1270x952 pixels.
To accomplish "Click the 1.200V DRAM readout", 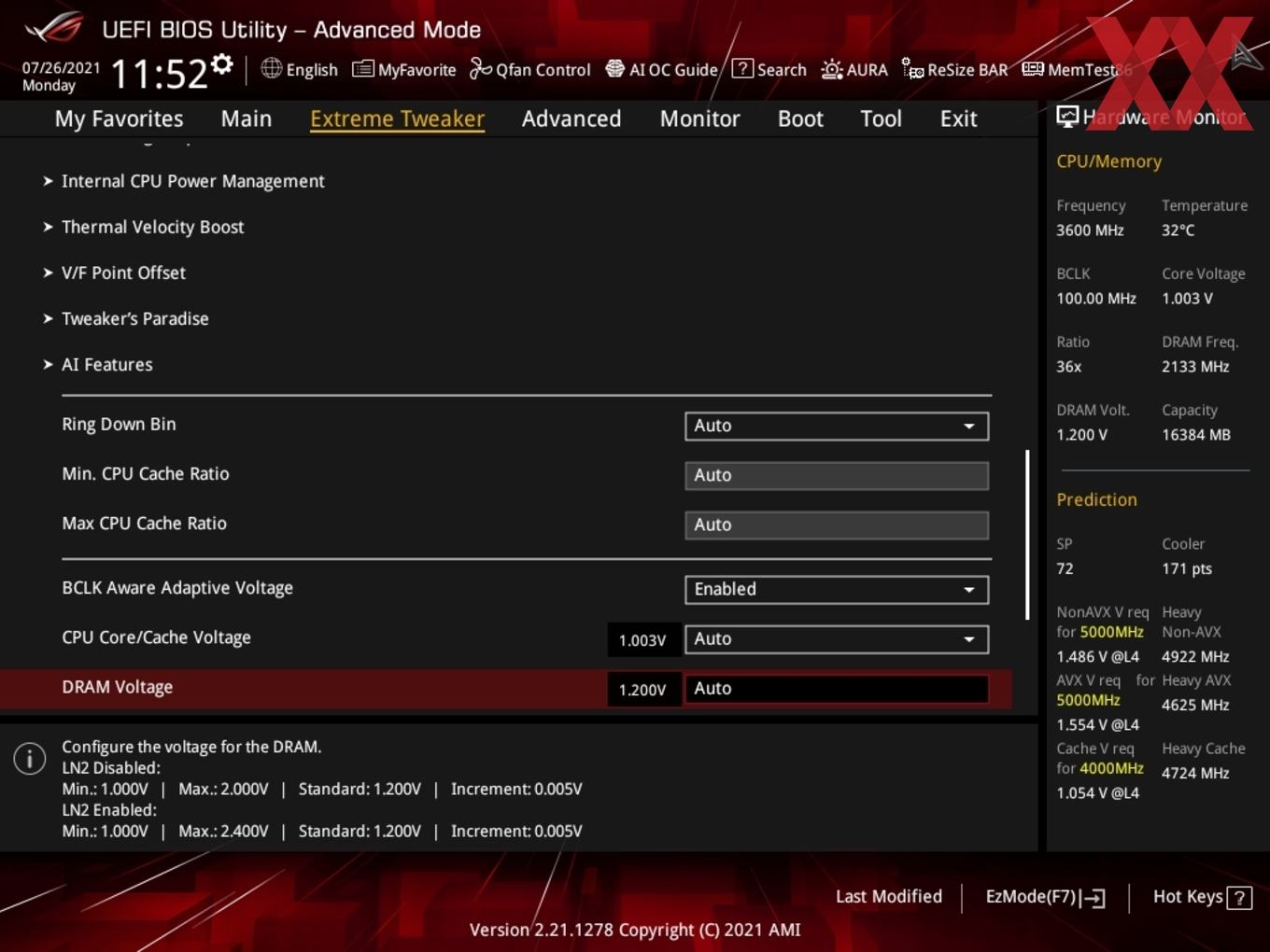I will pos(642,690).
